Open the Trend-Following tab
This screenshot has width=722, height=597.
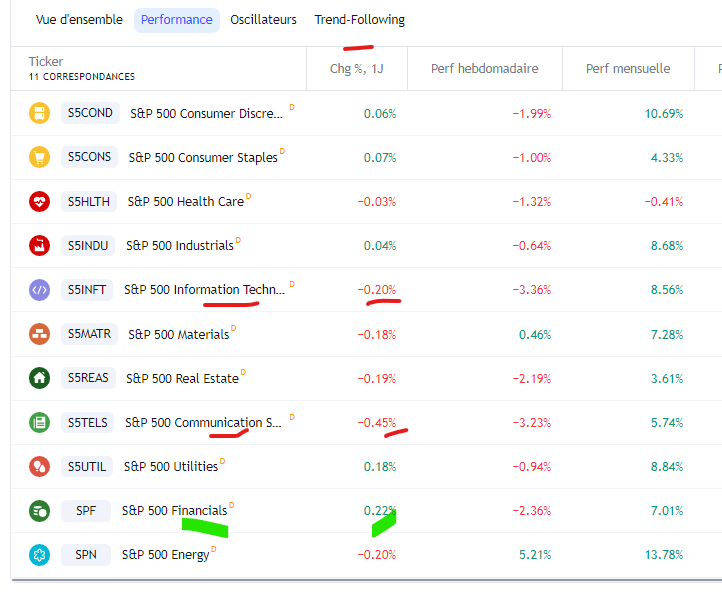[x=360, y=20]
